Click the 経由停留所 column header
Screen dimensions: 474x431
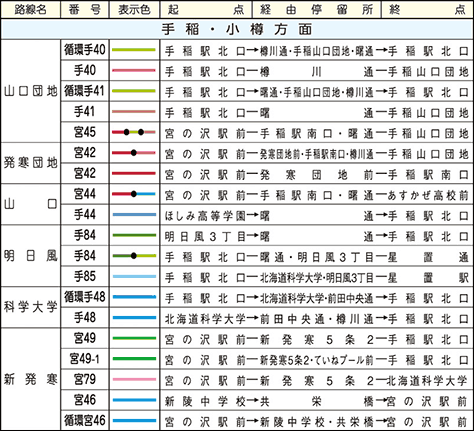pyautogui.click(x=316, y=9)
